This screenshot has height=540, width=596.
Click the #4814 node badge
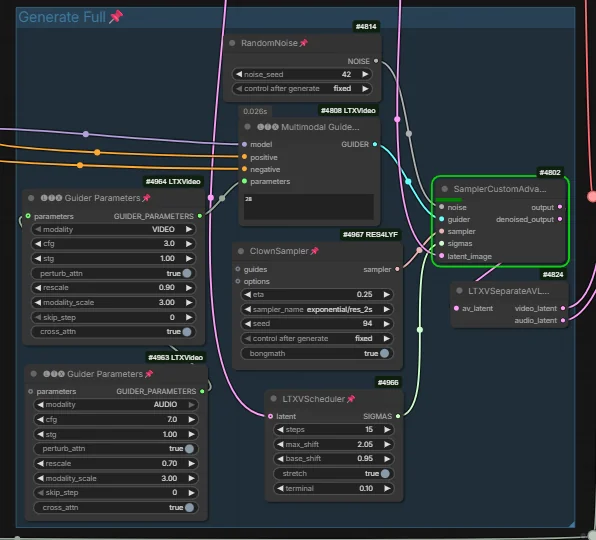366,26
